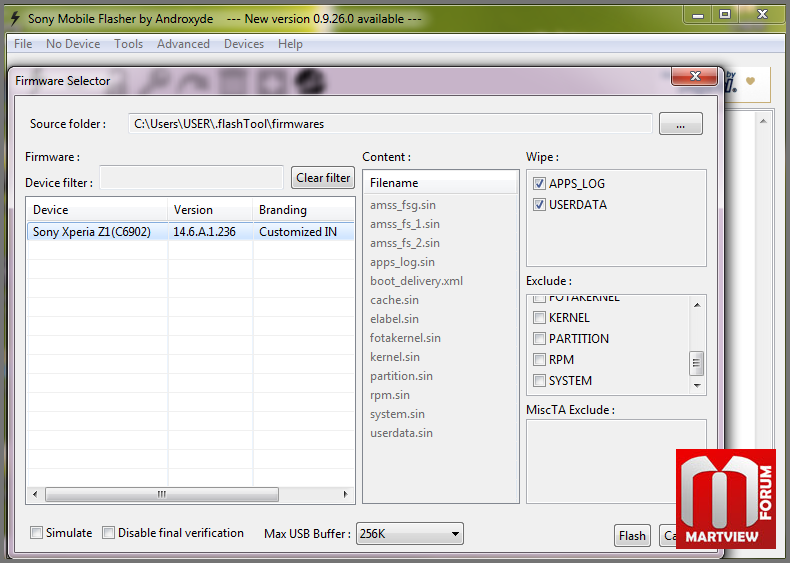Screen dimensions: 790x563
Task: Open the Tools menu
Action: 128,44
